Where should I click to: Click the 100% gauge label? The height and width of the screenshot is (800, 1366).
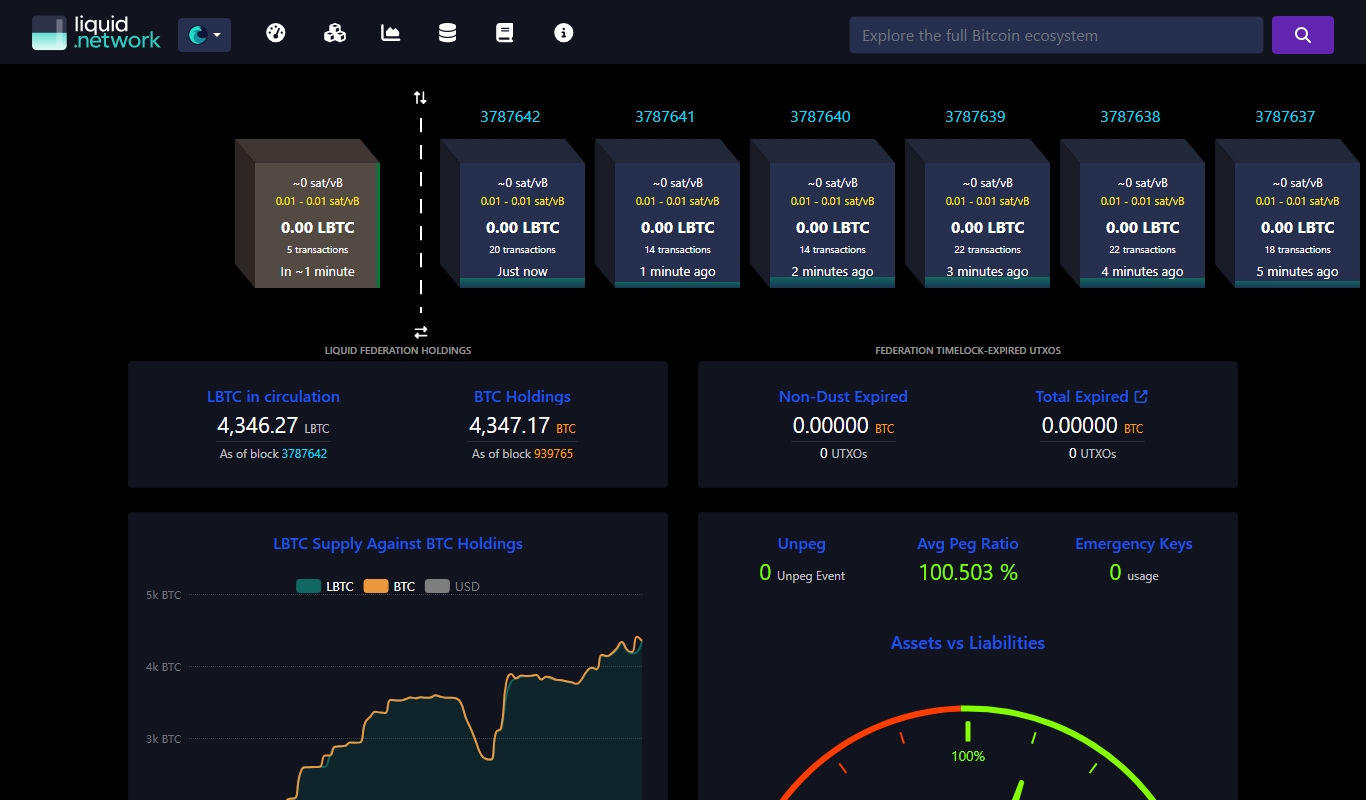pos(968,756)
